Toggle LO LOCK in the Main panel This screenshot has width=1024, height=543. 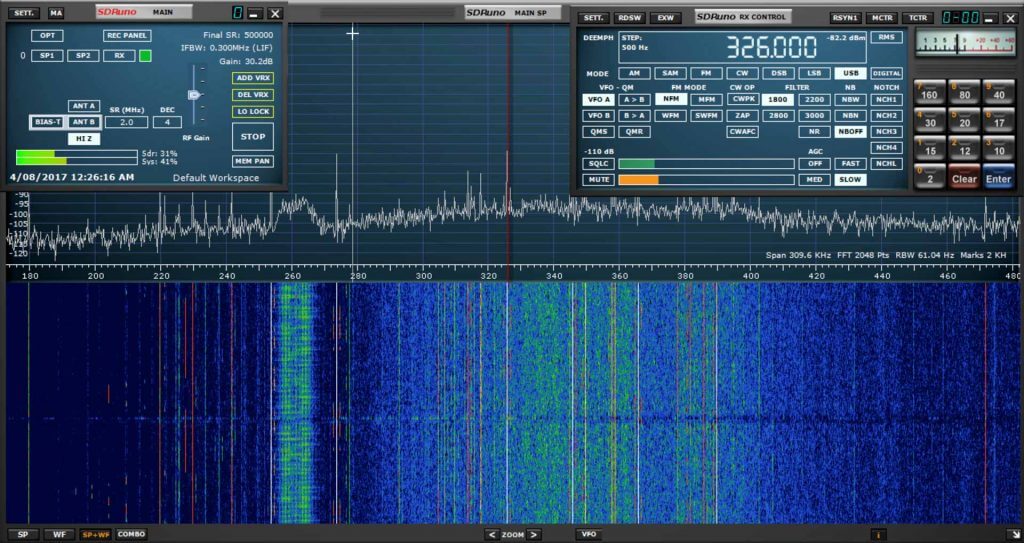252,112
